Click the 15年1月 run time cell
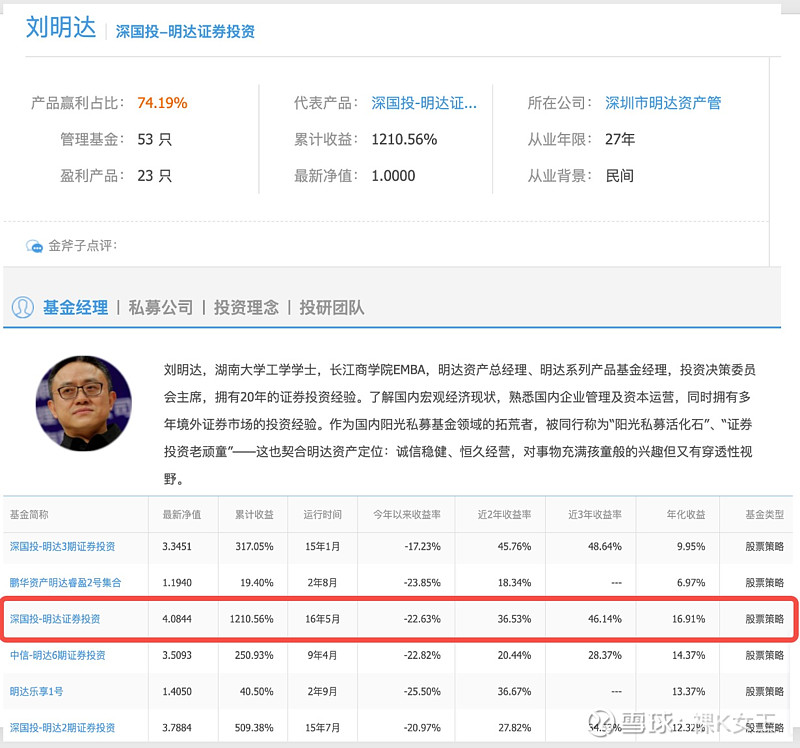 [x=322, y=546]
